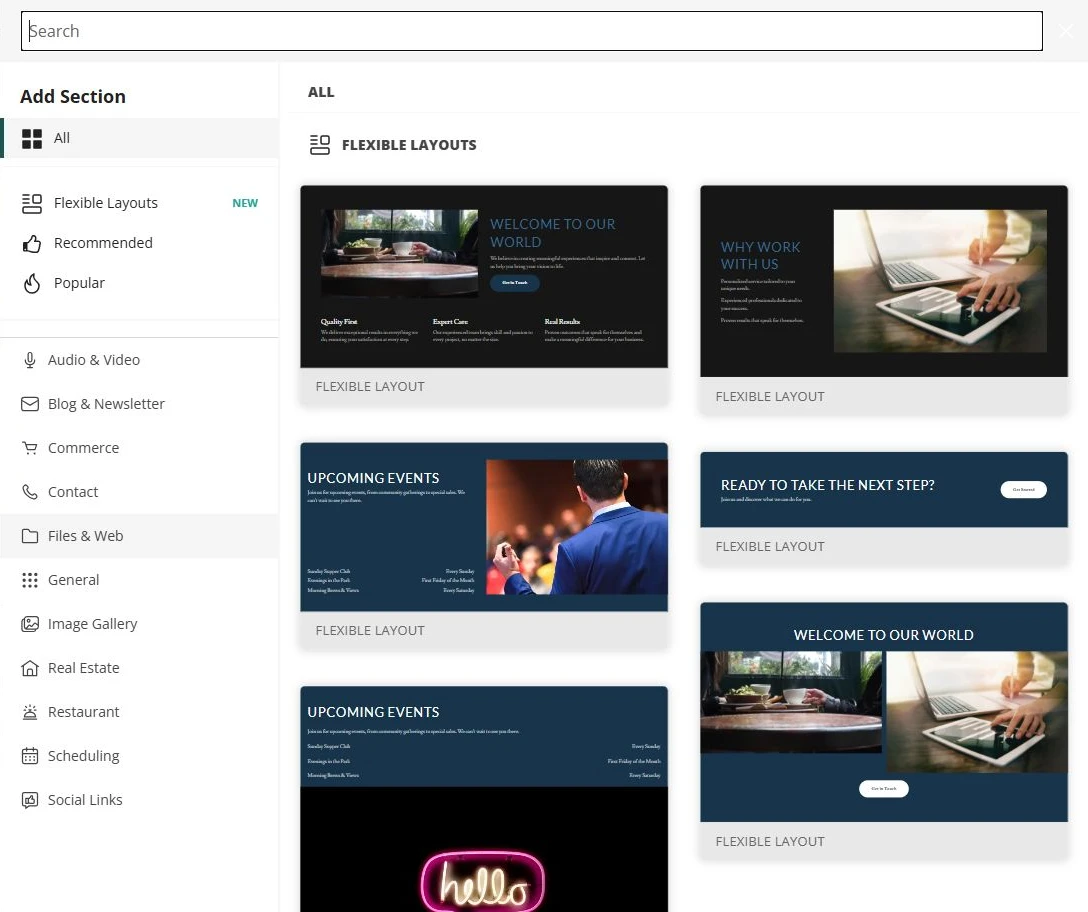The width and height of the screenshot is (1088, 912).
Task: Open the Flexible Layouts category label
Action: pos(105,203)
